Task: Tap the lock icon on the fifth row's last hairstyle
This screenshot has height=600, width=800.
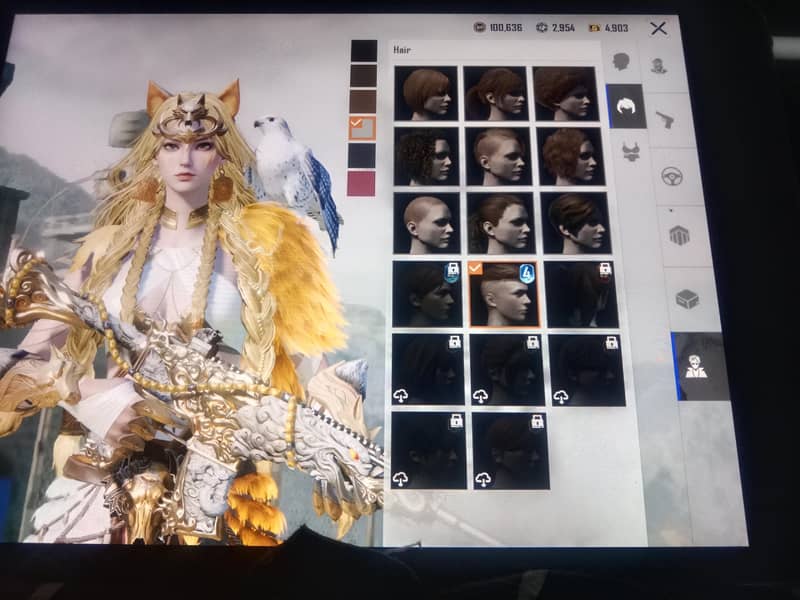Action: pyautogui.click(x=612, y=343)
